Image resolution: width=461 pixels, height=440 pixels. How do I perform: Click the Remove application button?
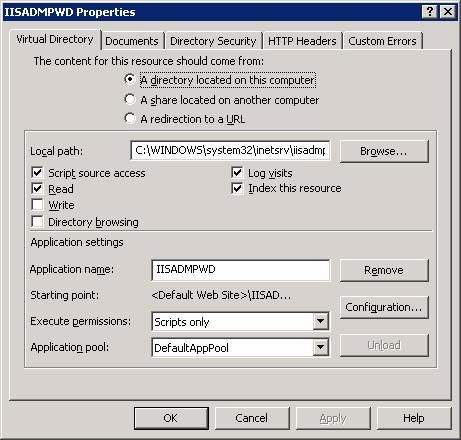pyautogui.click(x=384, y=270)
